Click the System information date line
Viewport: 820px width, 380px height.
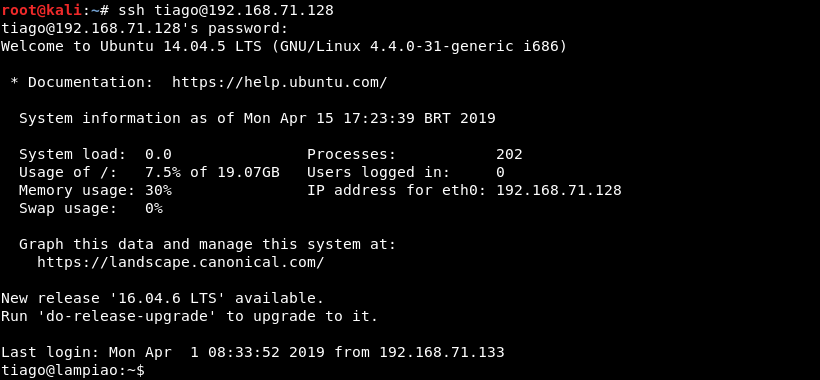point(257,118)
